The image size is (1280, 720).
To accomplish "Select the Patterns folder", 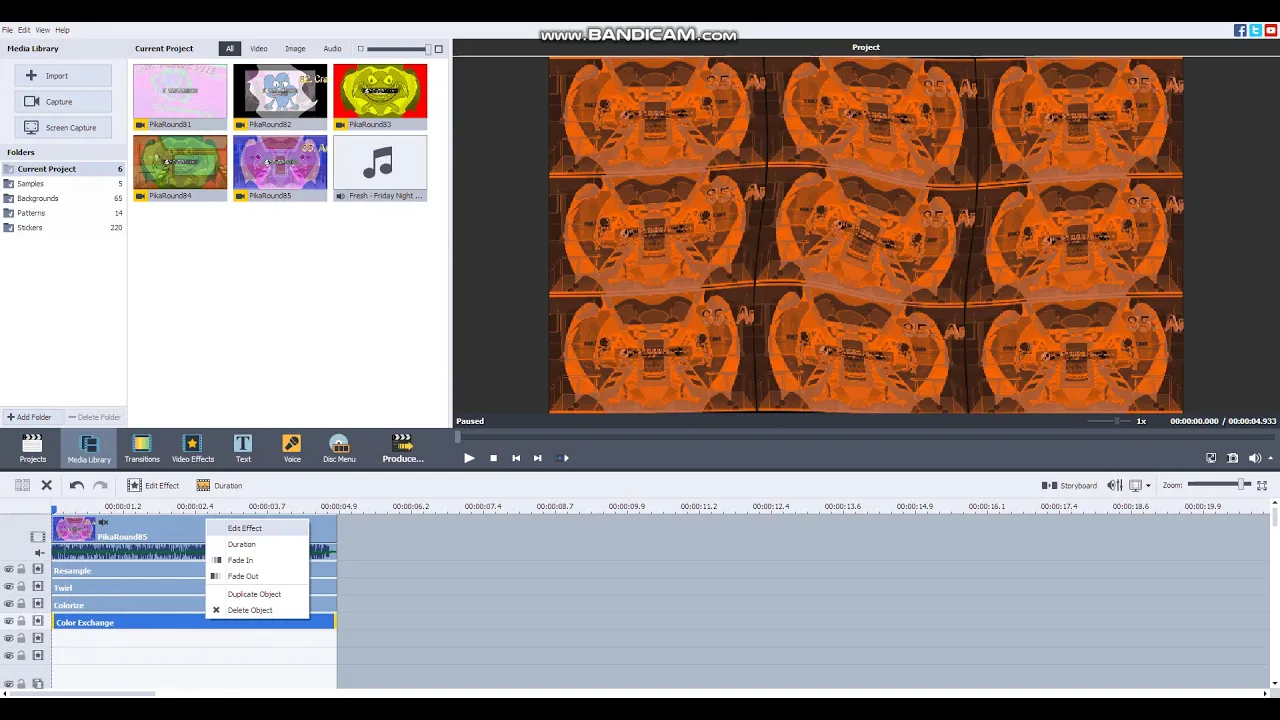I will click(x=63, y=213).
